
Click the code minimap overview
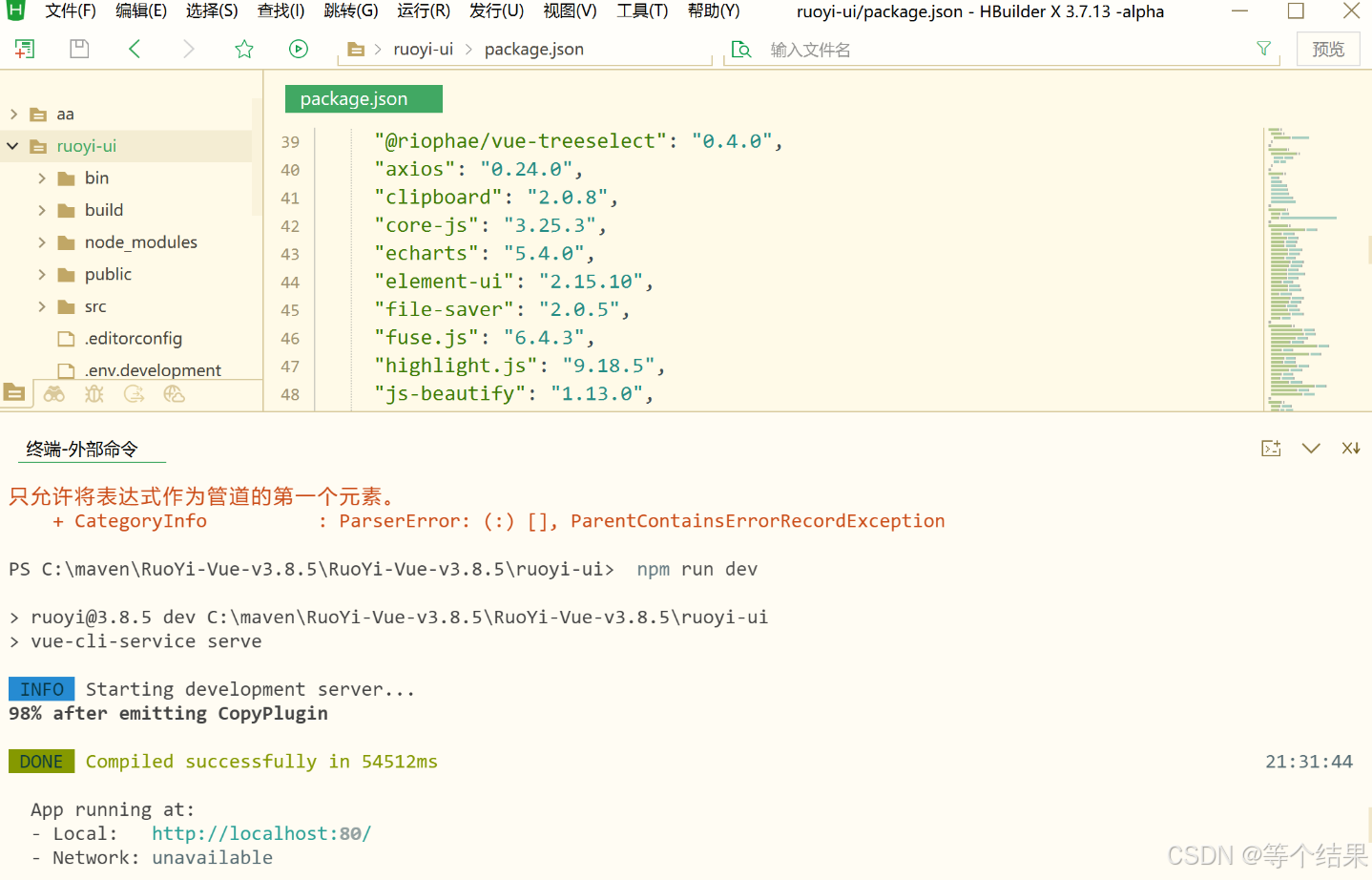[x=1302, y=267]
